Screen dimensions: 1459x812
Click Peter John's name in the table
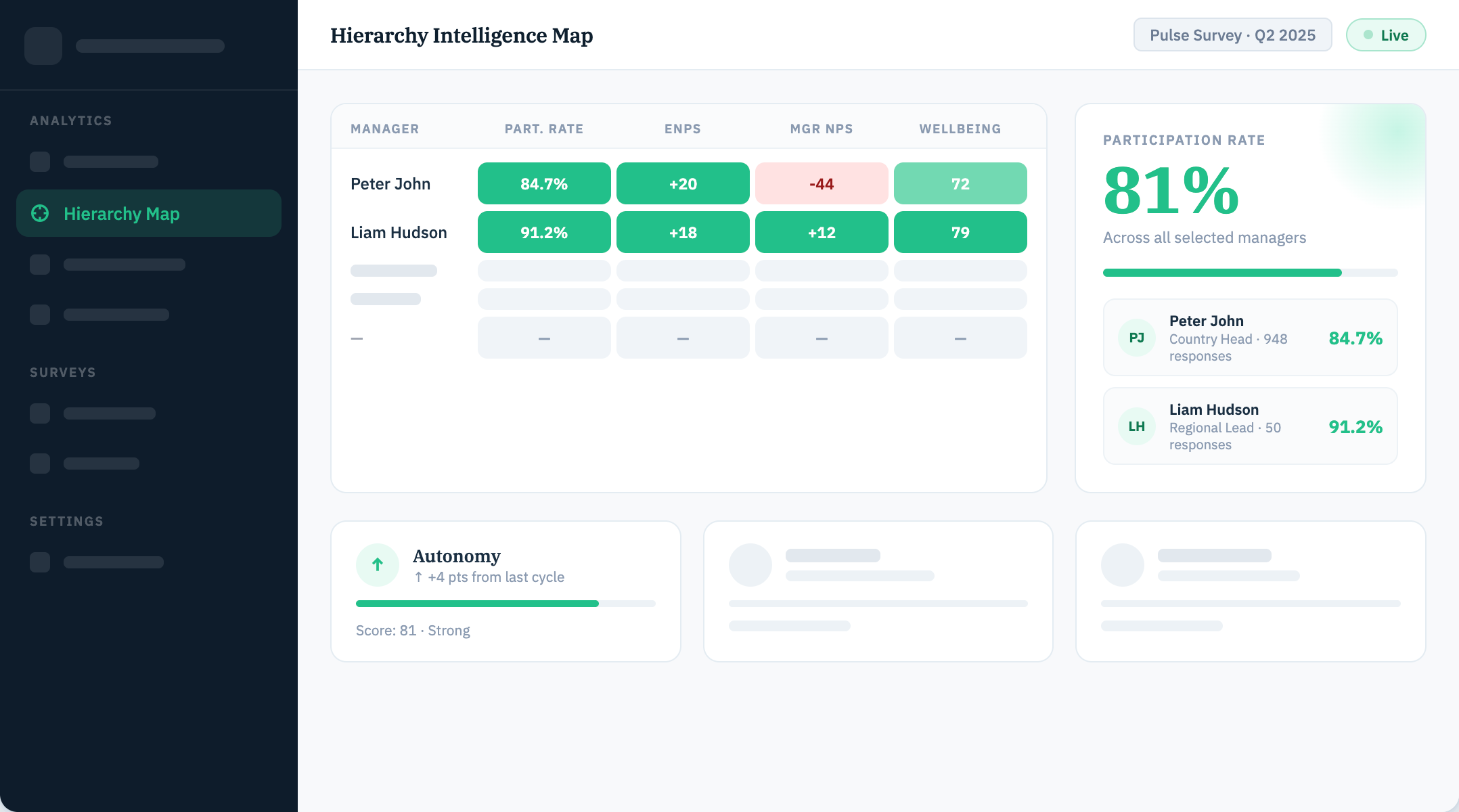pyautogui.click(x=390, y=183)
